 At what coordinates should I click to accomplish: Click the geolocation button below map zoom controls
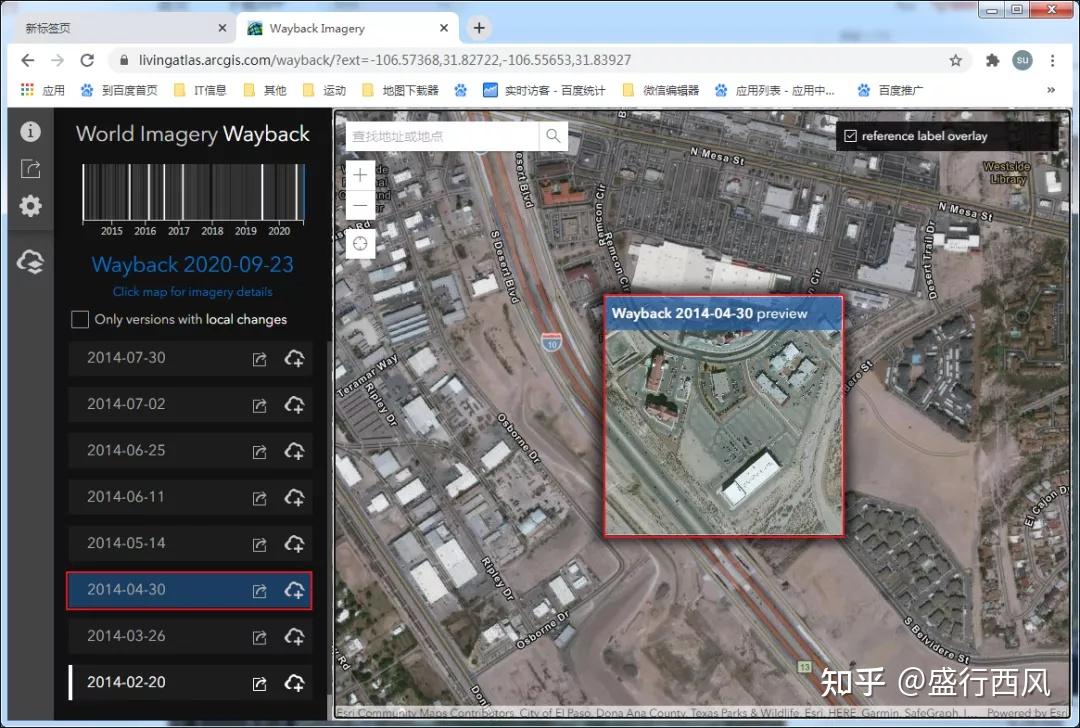point(359,242)
